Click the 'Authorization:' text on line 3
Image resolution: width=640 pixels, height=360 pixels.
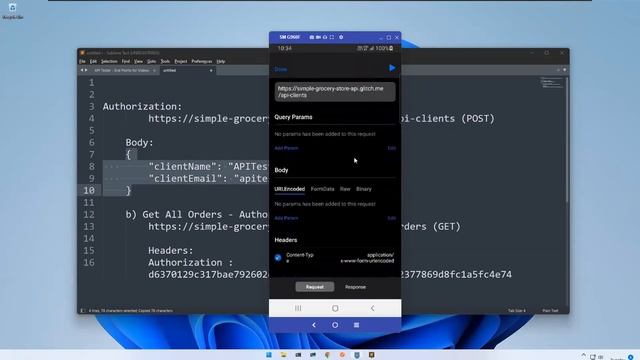(x=142, y=107)
